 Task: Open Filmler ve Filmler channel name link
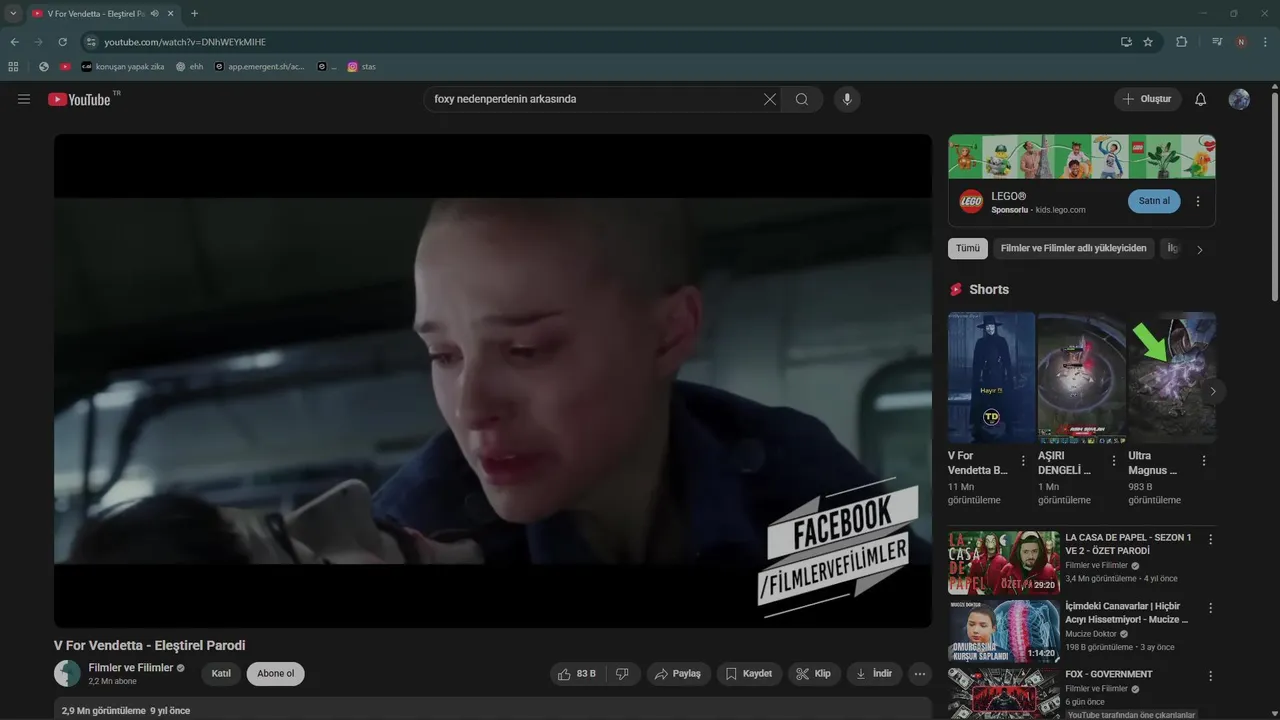point(131,667)
